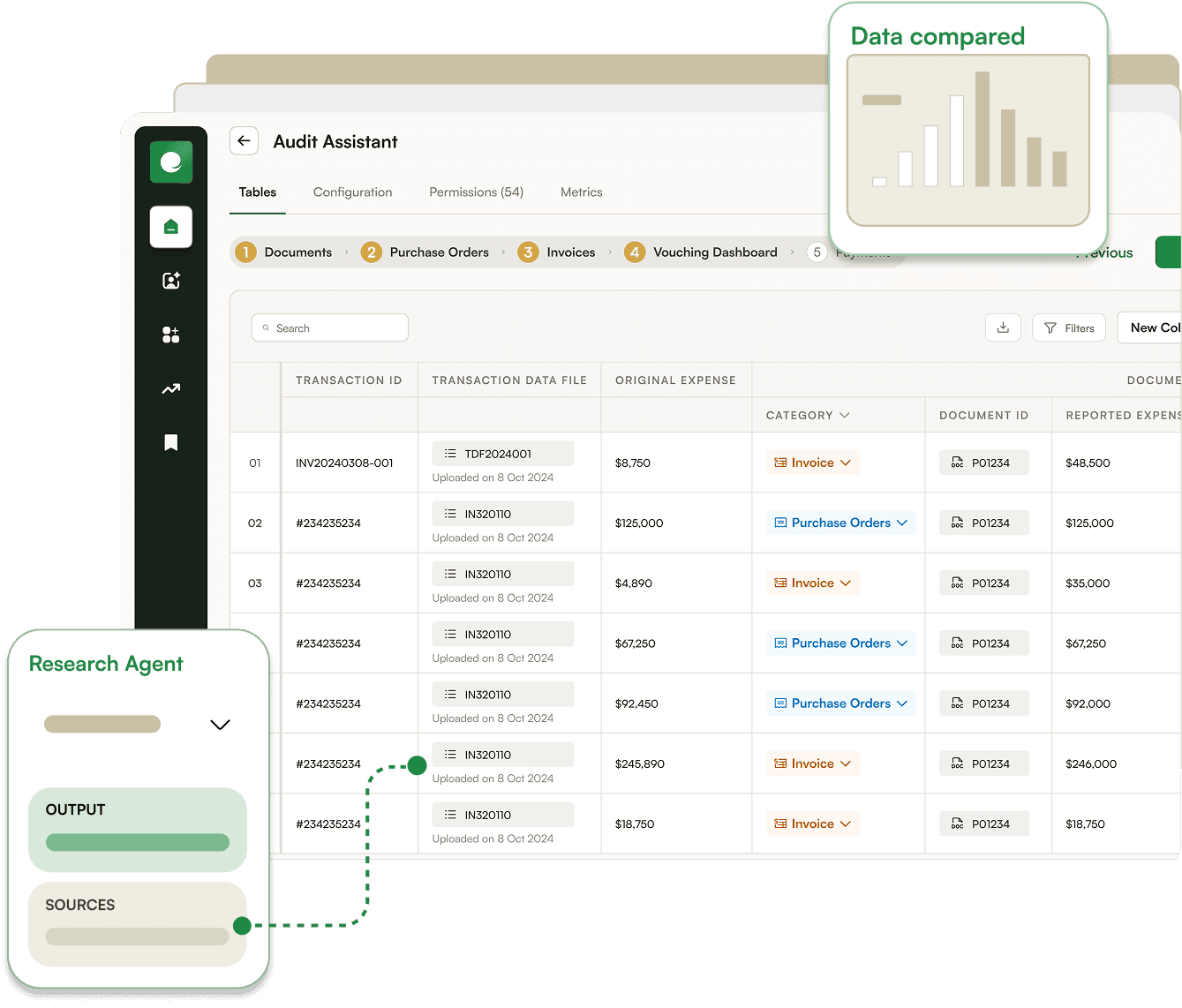Viewport: 1182px width, 1008px height.
Task: Click funnel icon on Filters button
Action: tap(1050, 328)
